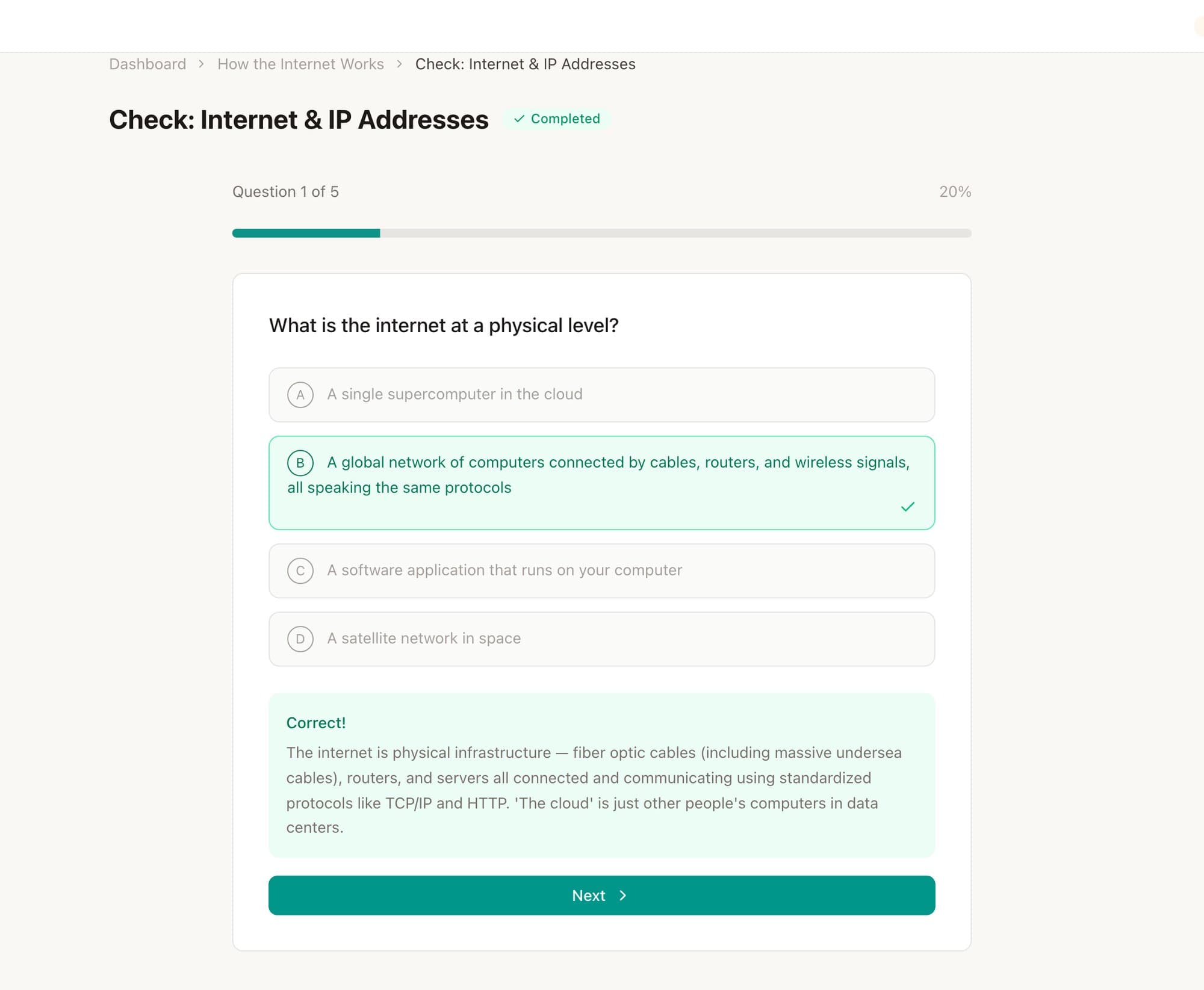Click the circled letter D icon

pos(300,639)
